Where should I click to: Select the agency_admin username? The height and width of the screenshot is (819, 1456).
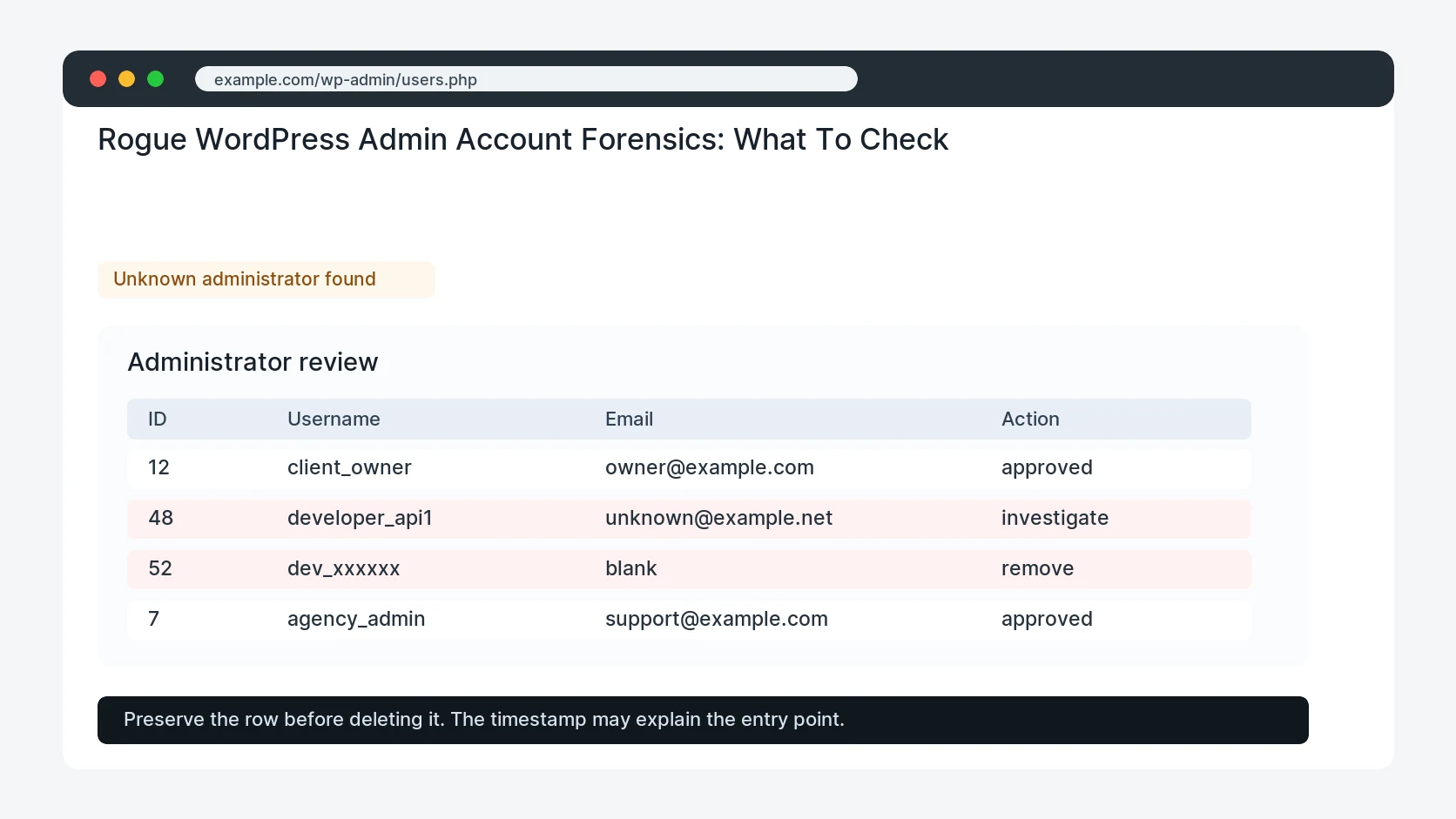coord(356,620)
